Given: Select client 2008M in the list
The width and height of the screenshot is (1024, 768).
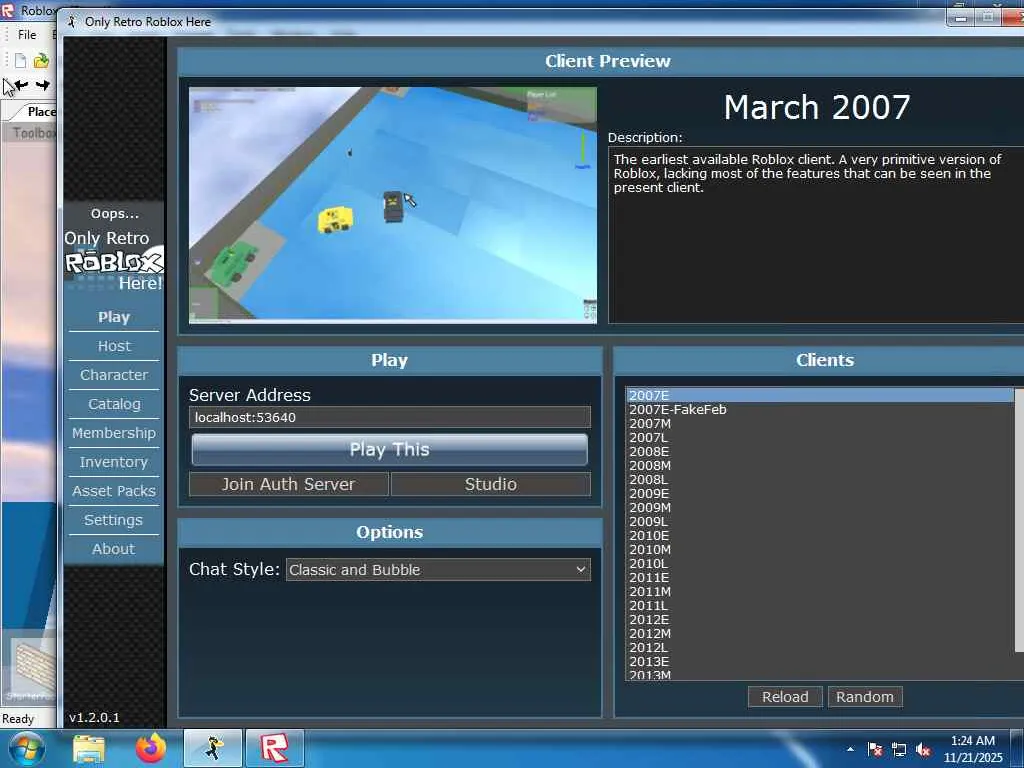Looking at the screenshot, I should [820, 466].
